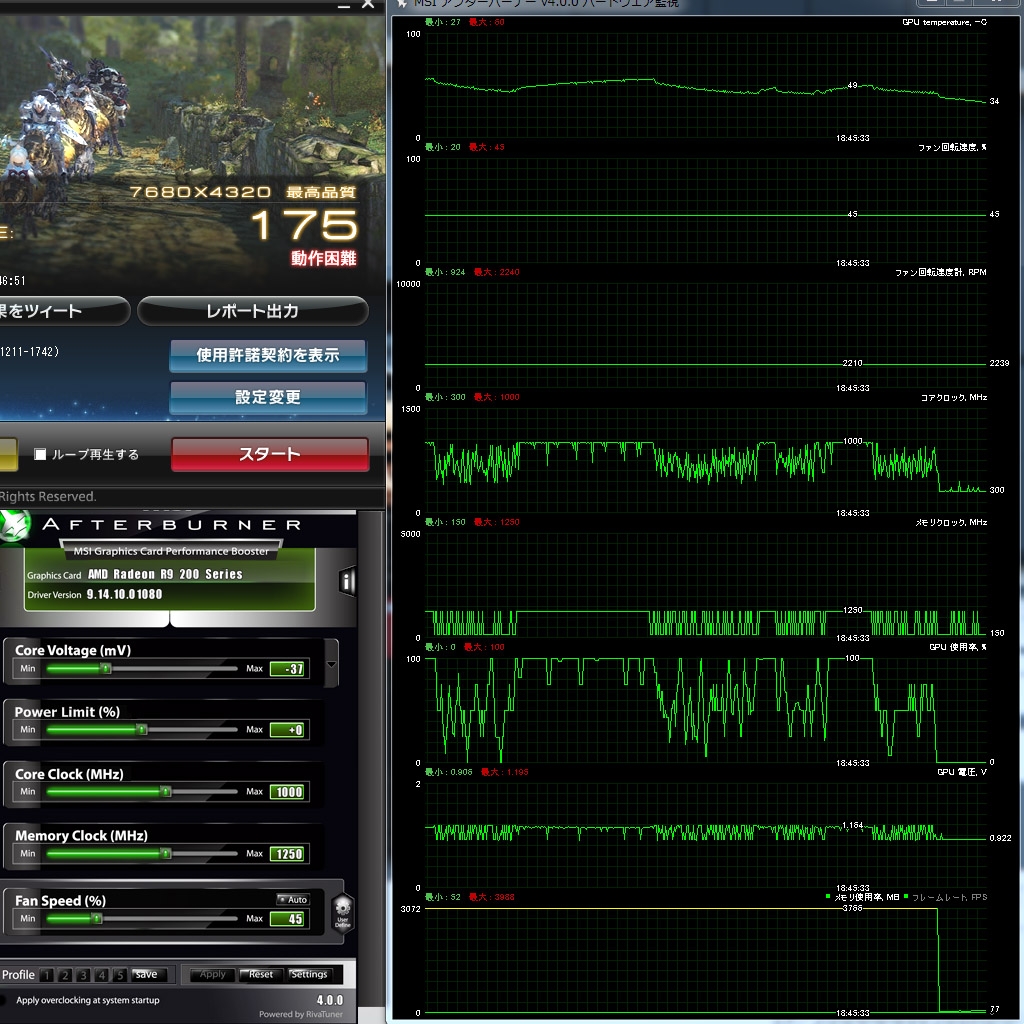This screenshot has width=1024, height=1024.
Task: Click the Core Clock value field 1000
Action: (287, 792)
